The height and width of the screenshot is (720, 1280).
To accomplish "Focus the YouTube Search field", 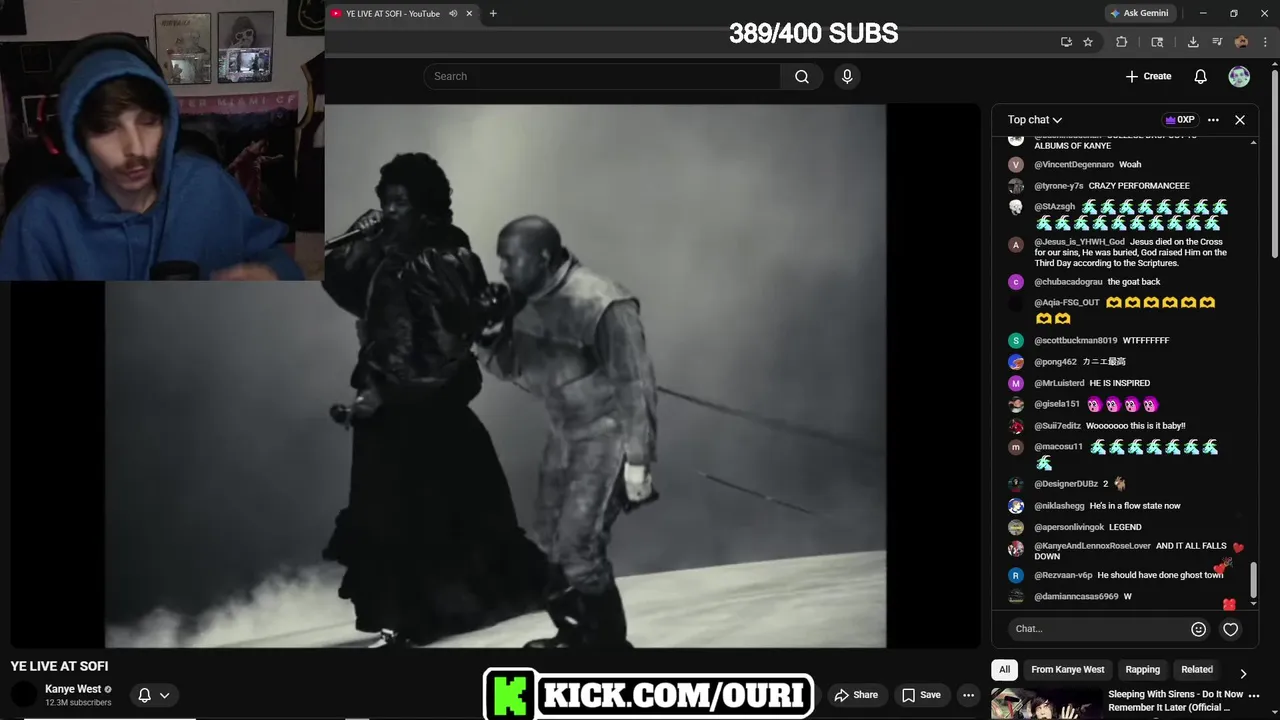I will point(602,77).
